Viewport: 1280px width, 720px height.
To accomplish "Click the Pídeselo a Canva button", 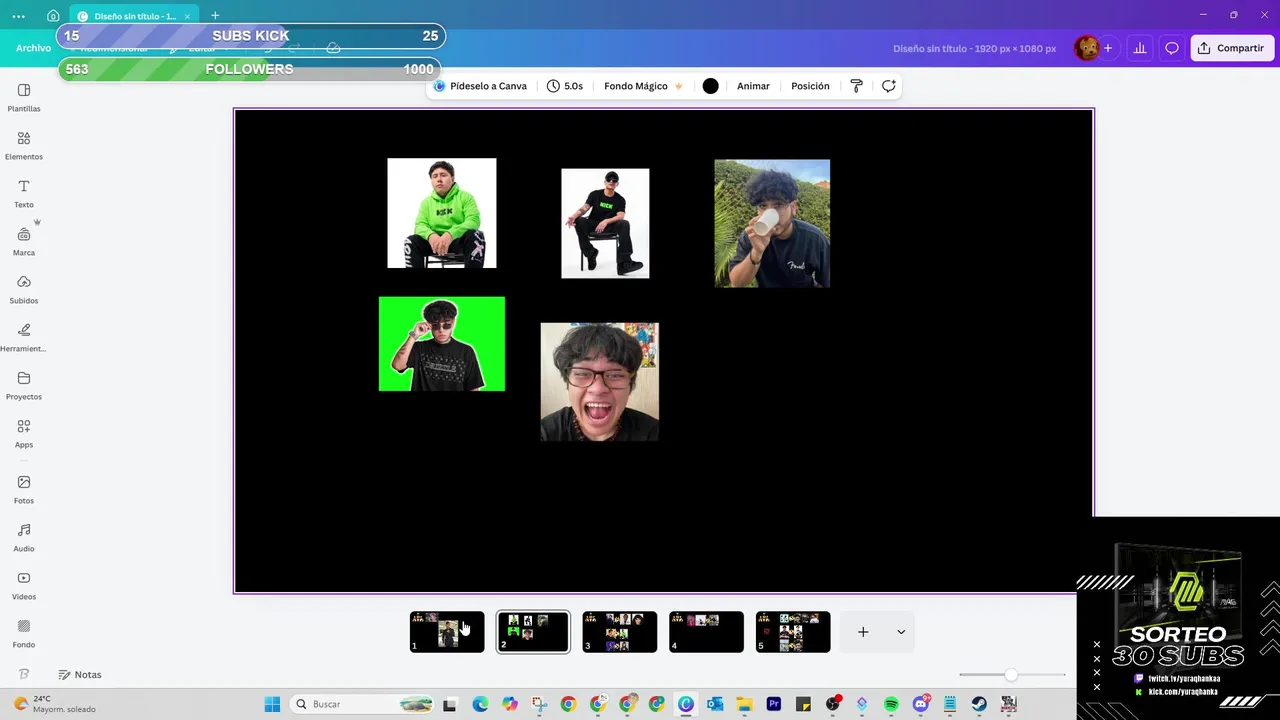I will click(480, 86).
